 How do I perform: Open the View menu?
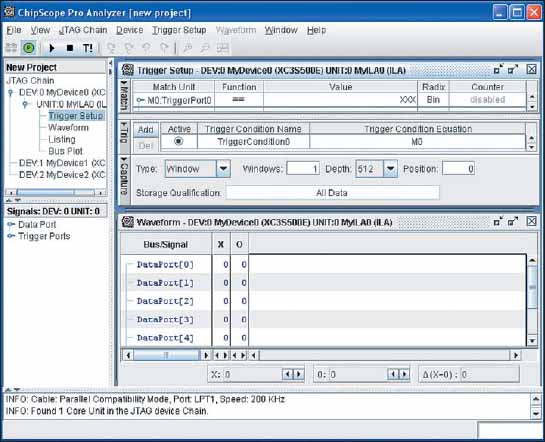pyautogui.click(x=40, y=30)
